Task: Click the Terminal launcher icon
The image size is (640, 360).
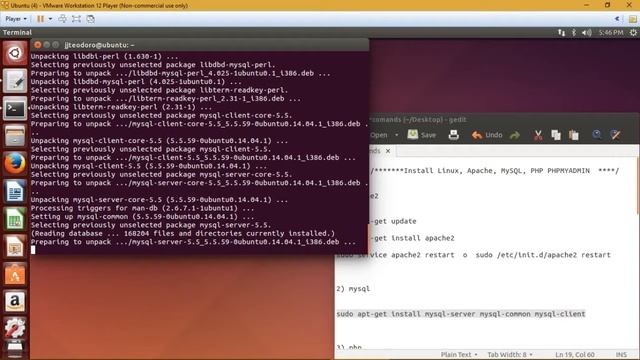Action: pyautogui.click(x=15, y=109)
